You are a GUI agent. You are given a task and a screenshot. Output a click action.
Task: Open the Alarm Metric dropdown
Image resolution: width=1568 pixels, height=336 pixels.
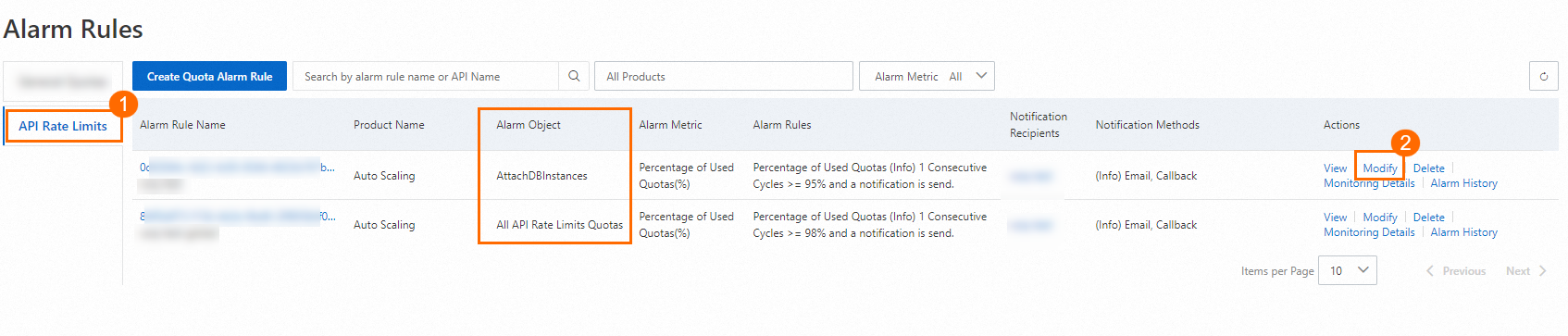(x=927, y=77)
